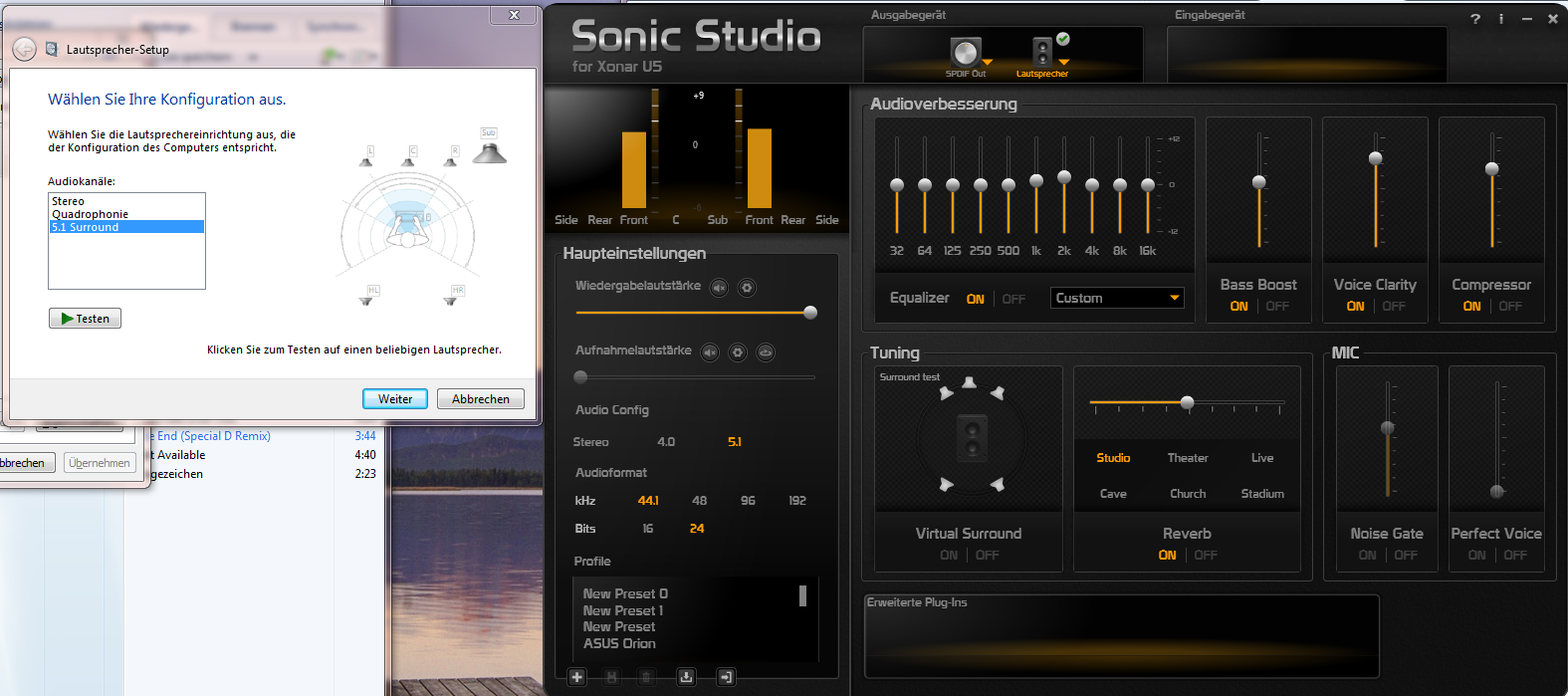The image size is (1568, 696).
Task: Choose the Church reverb preset
Action: pos(1188,494)
